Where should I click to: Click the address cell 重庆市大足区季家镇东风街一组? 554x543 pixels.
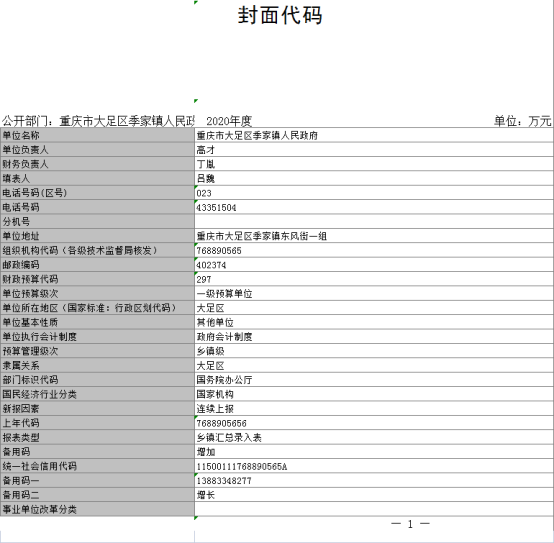point(374,236)
